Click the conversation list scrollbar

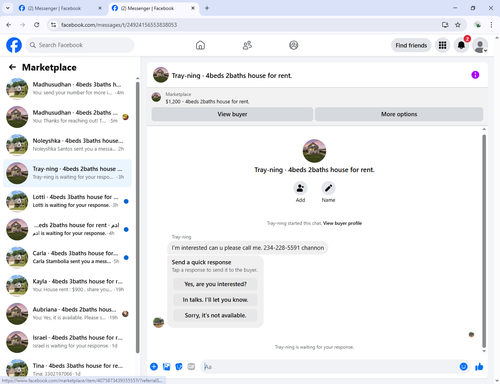[138, 217]
